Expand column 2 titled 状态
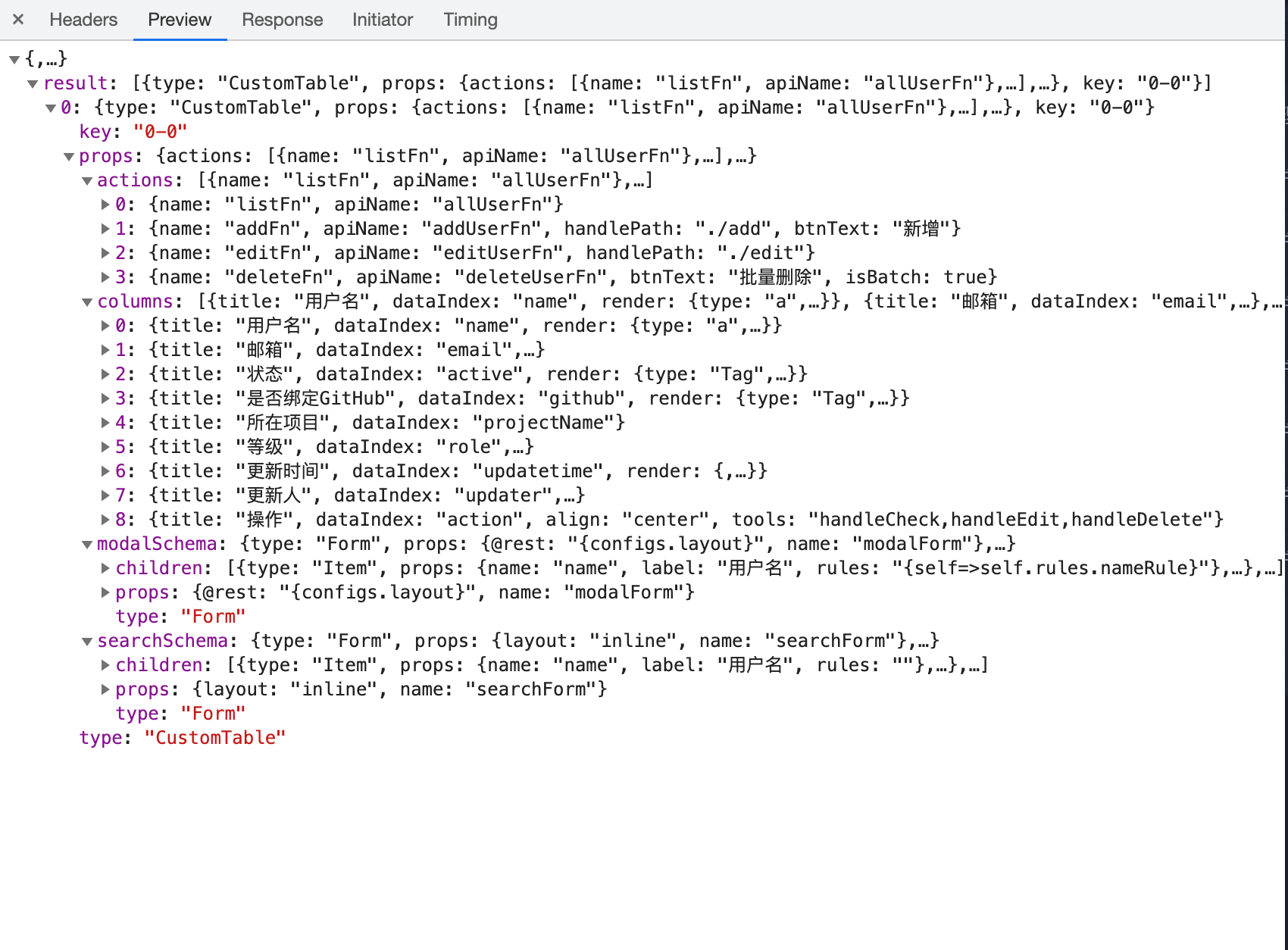This screenshot has width=1288, height=950. [105, 374]
